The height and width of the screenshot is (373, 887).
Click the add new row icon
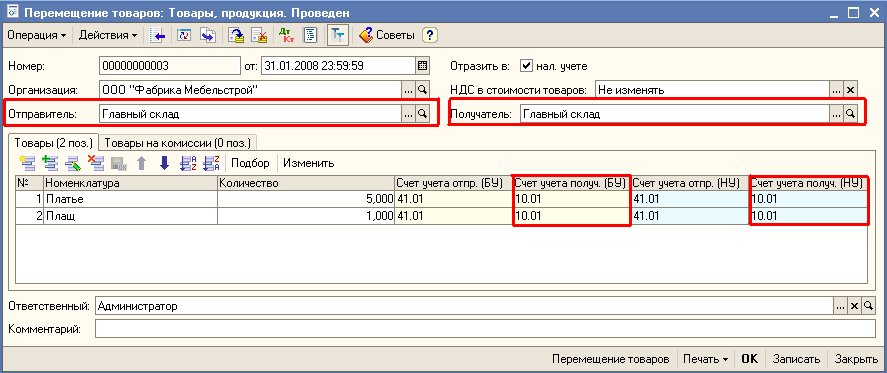pos(27,164)
